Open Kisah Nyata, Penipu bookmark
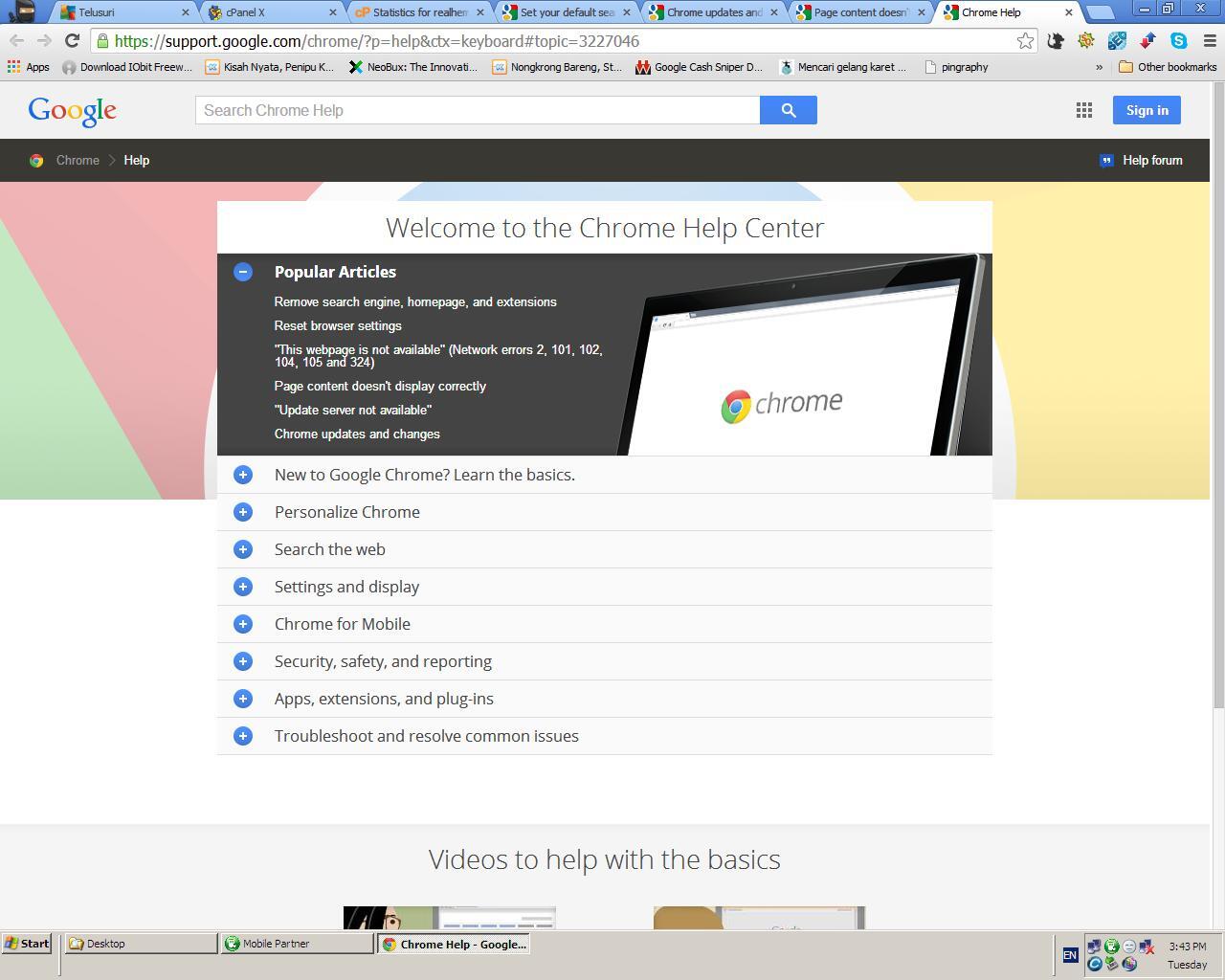 270,67
